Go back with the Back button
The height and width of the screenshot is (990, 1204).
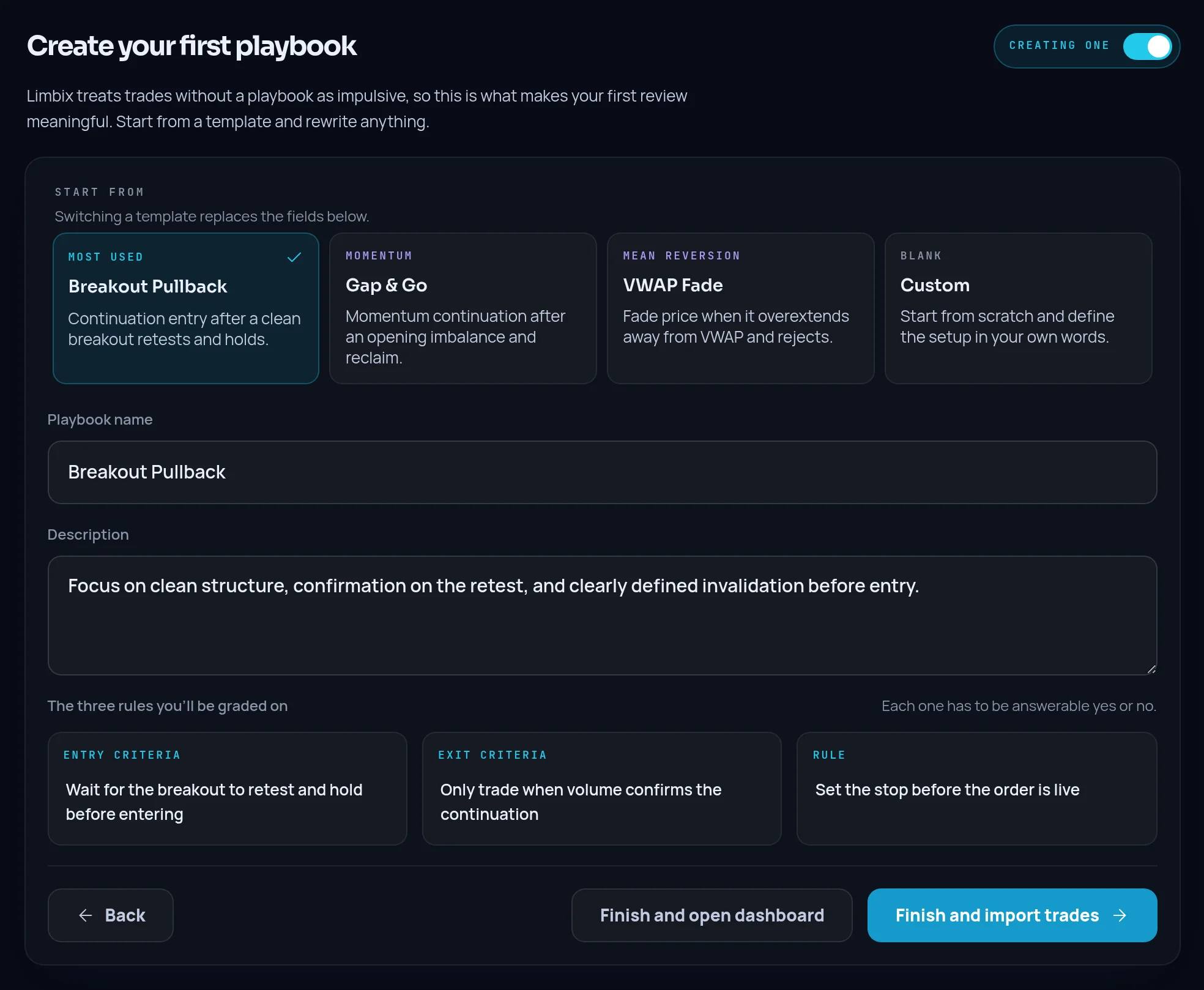pos(111,915)
